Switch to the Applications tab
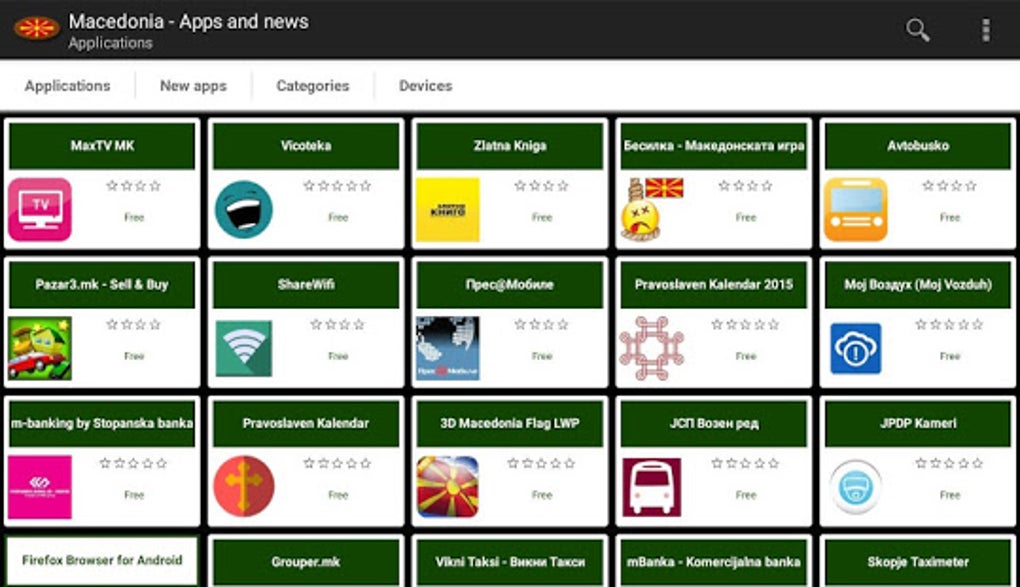The width and height of the screenshot is (1020, 587). 68,86
